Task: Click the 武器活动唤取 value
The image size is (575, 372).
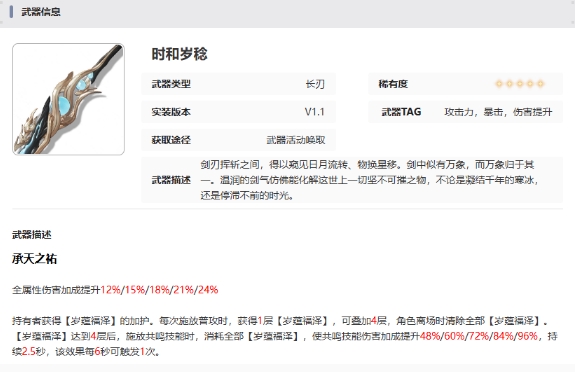Action: point(296,140)
